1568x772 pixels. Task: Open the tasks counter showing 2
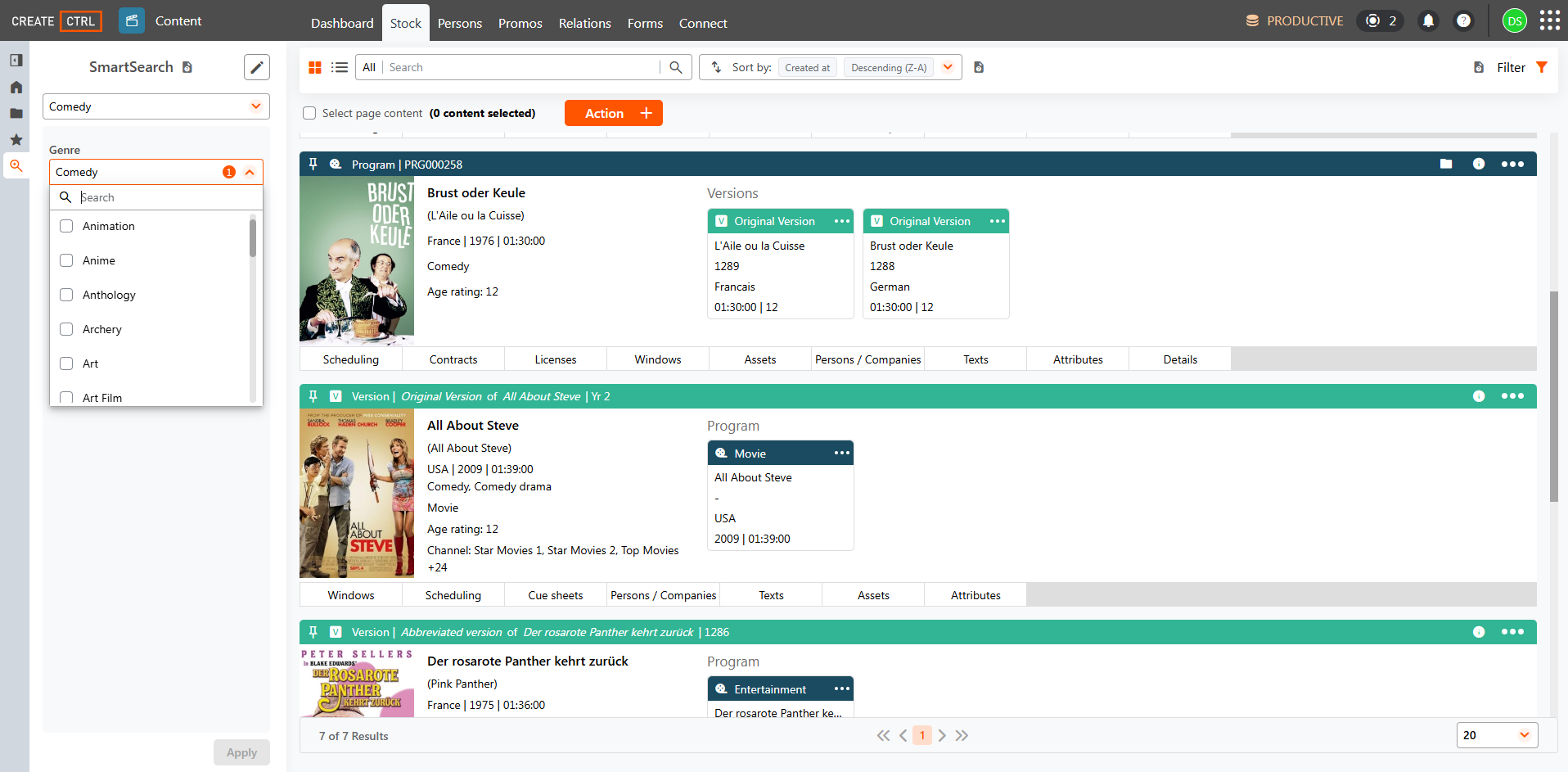(x=1381, y=20)
